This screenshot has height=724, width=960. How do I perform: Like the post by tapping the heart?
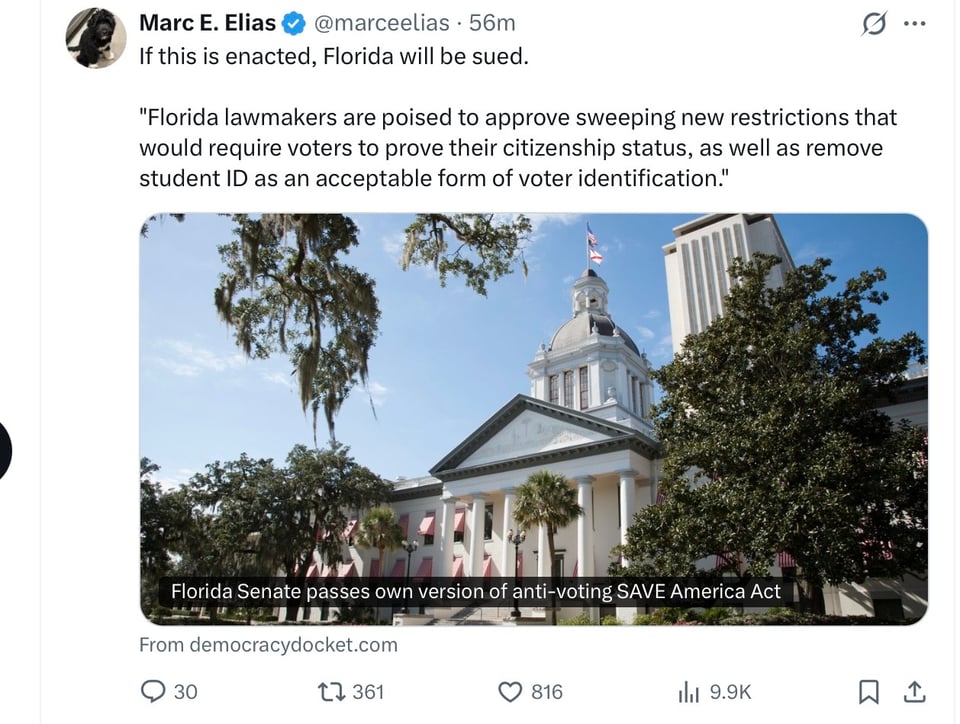point(509,691)
